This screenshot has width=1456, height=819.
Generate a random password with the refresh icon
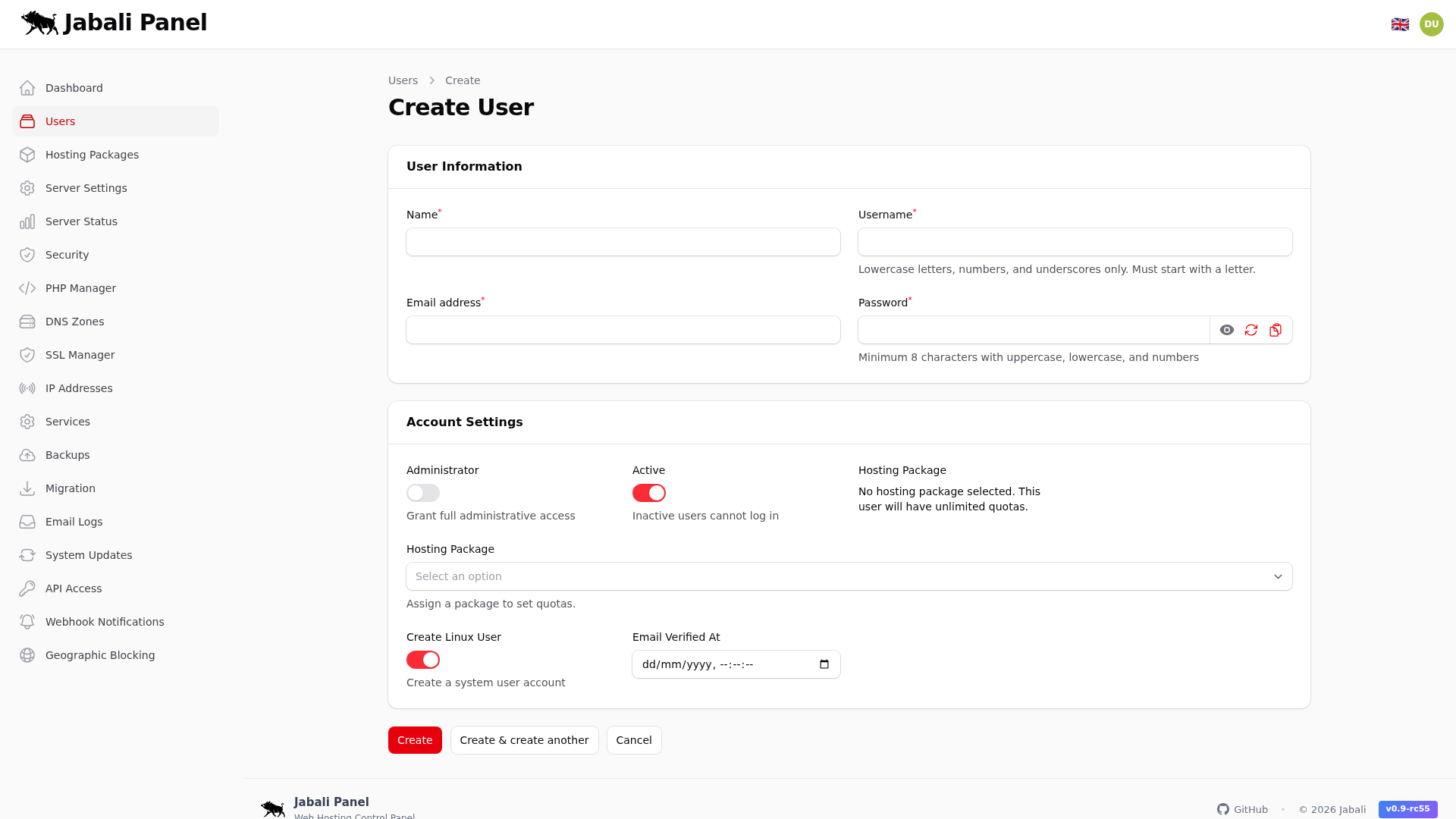1251,329
